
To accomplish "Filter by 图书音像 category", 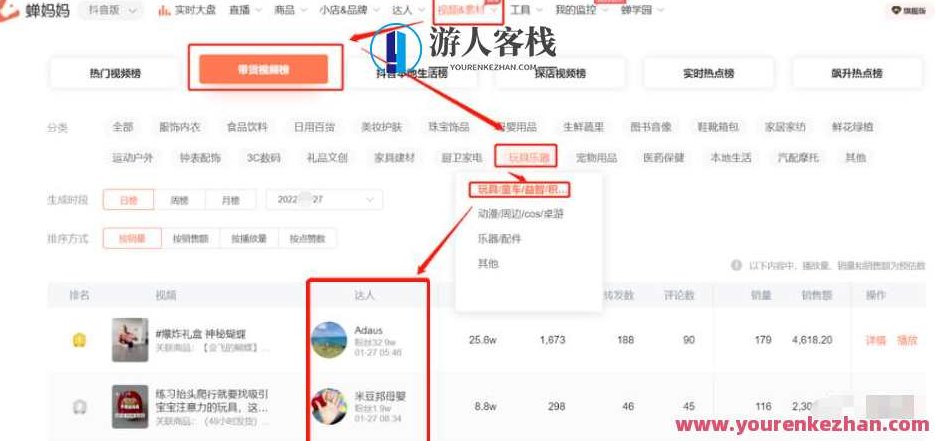I will [x=651, y=127].
